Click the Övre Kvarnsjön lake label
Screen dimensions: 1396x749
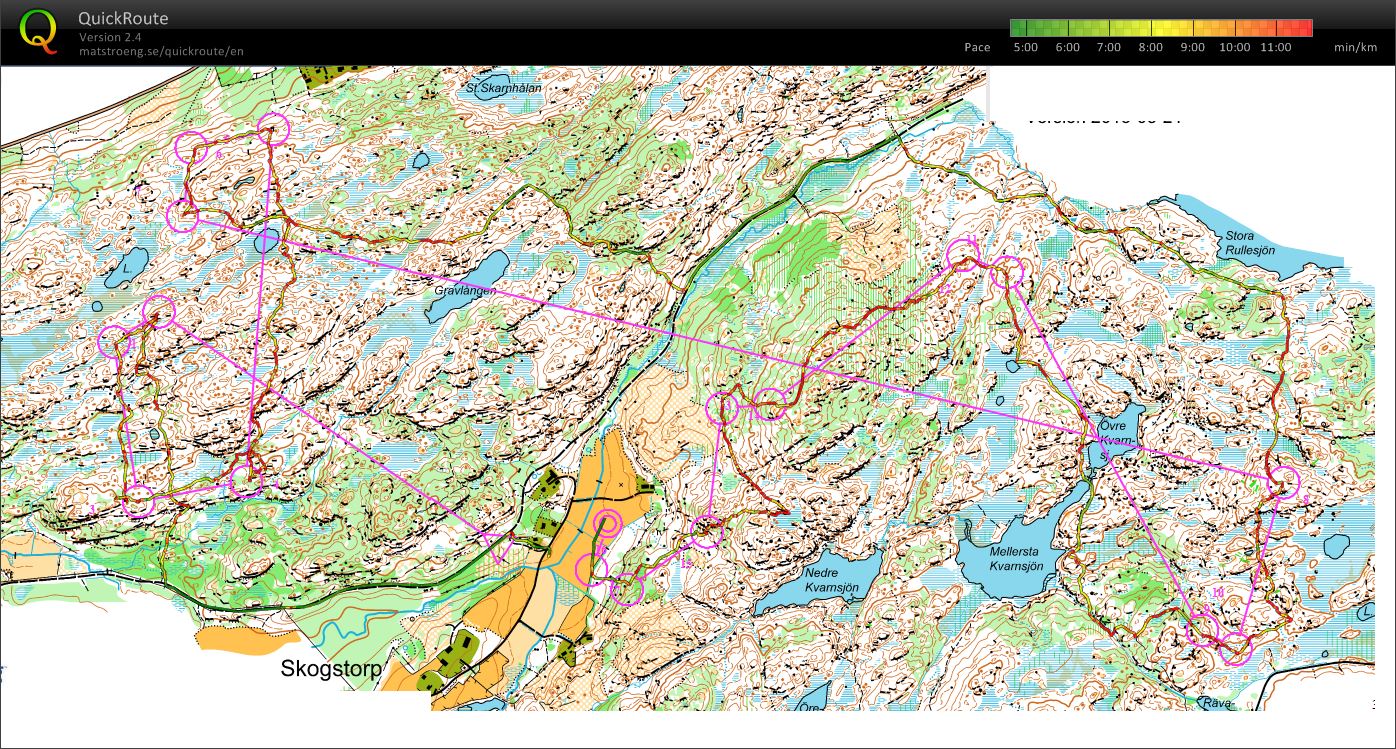click(x=1119, y=439)
